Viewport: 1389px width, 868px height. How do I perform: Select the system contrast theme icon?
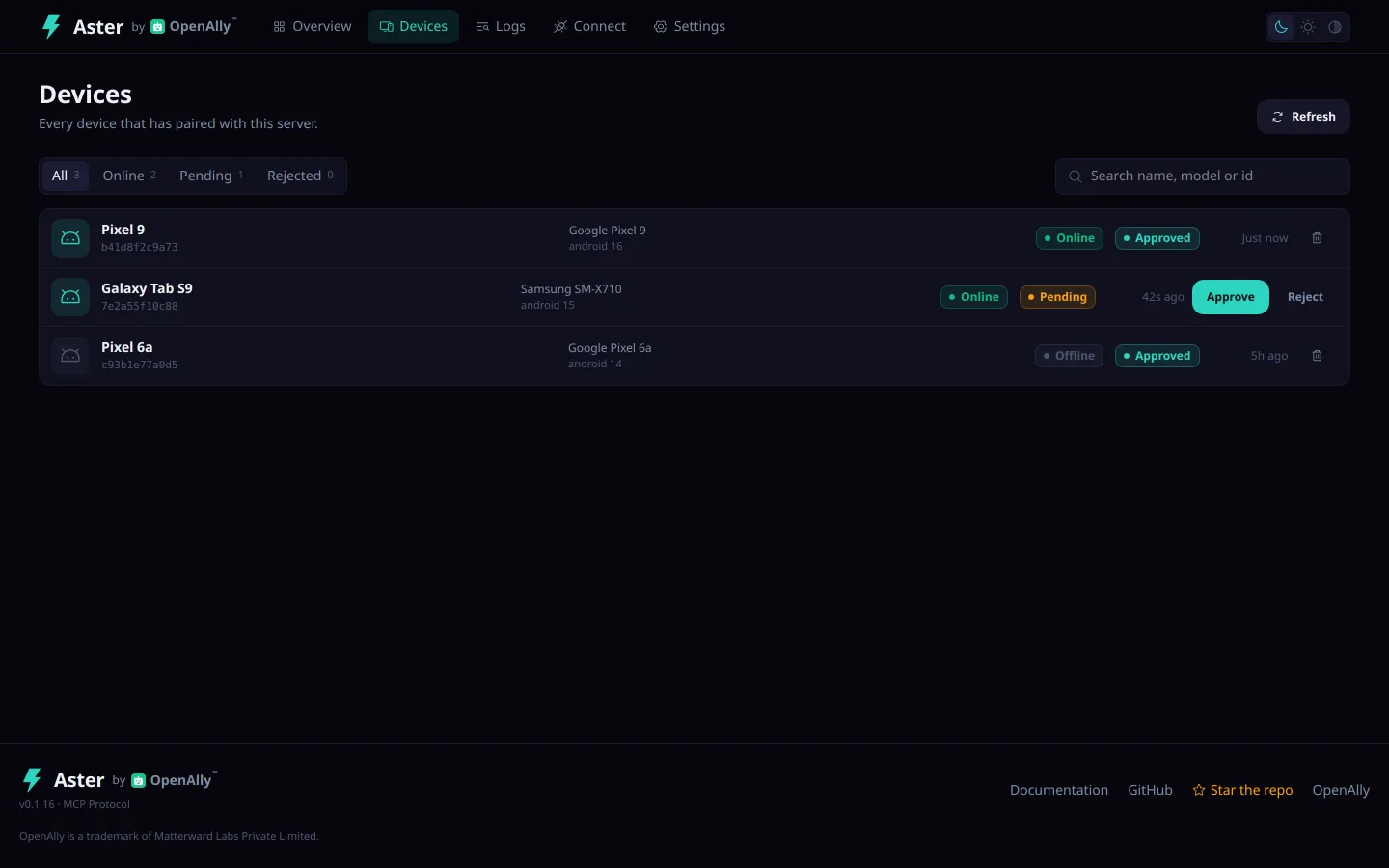[x=1335, y=27]
